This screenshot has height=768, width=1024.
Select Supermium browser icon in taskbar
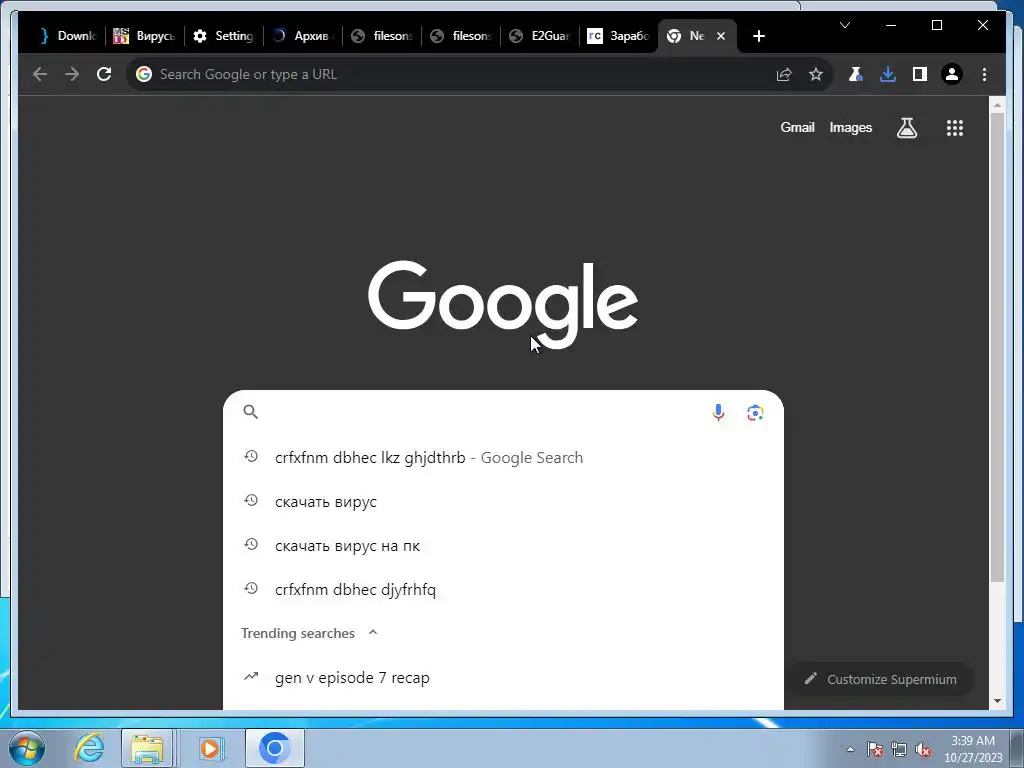point(274,748)
